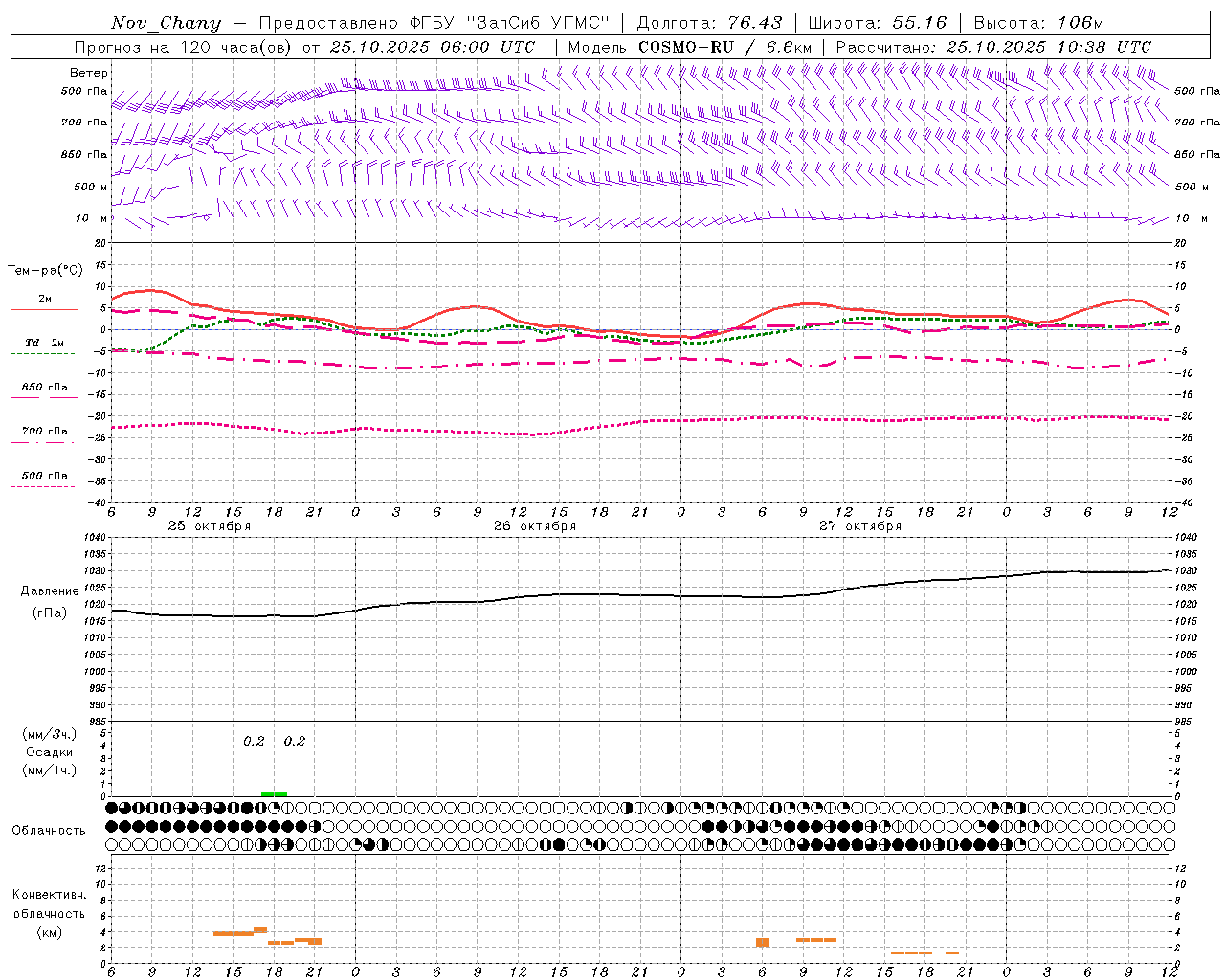This screenshot has width=1225, height=980.
Task: Click the green precipitation bar near 18h
Action: [x=274, y=793]
